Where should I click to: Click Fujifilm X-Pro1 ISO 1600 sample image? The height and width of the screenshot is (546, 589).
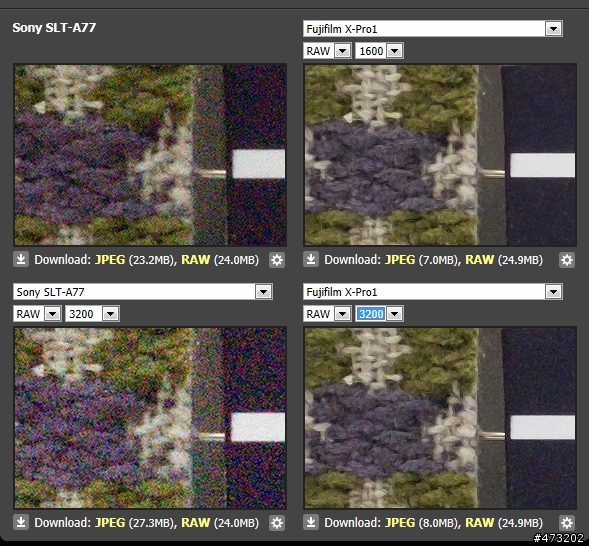coord(440,155)
